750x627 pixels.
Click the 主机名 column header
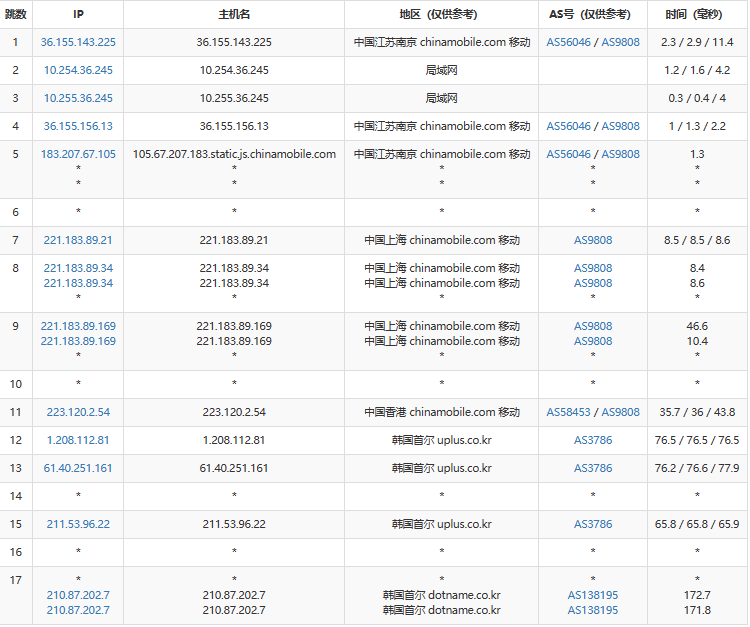pyautogui.click(x=234, y=14)
